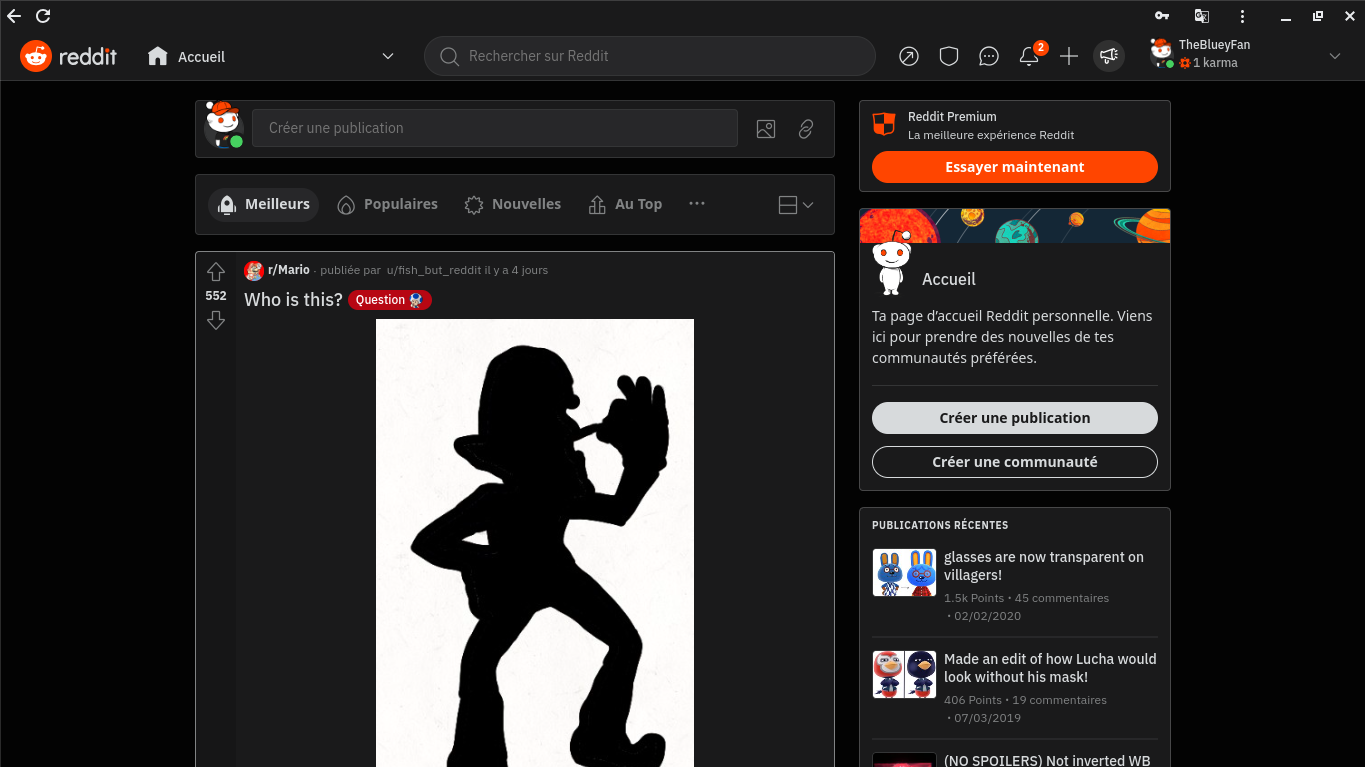Click the plus icon to create post
The height and width of the screenshot is (767, 1365).
1069,57
